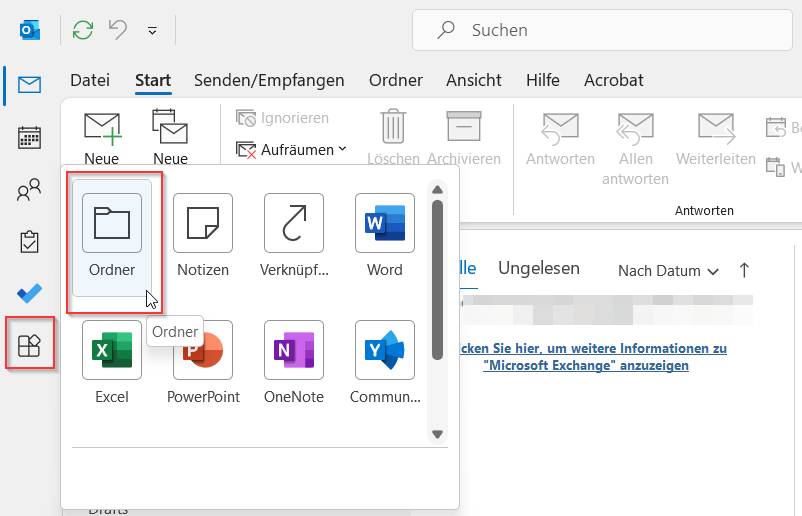Reverse sort order with the up arrow
Viewport: 802px width, 516px height.
click(x=744, y=270)
